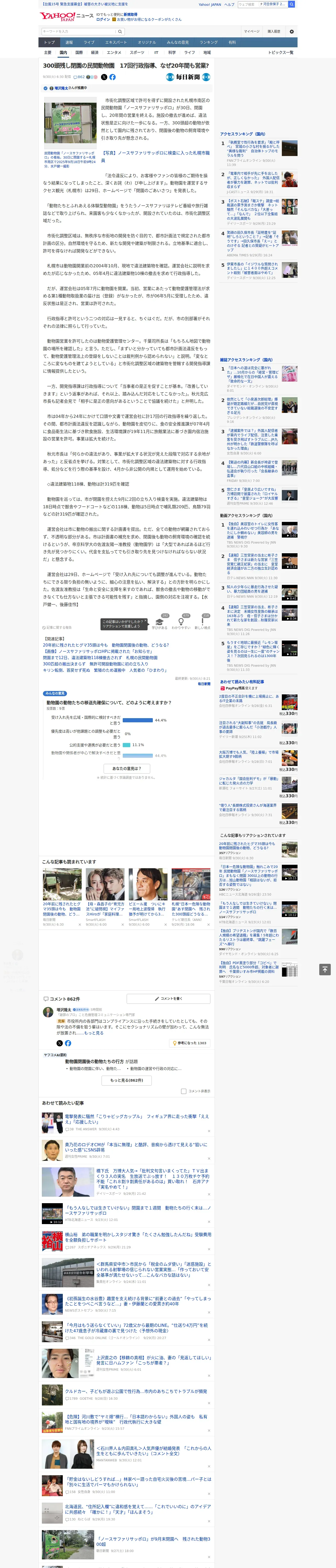Screen dimensions: 336x1568
Task: Open the 862 comments count icon under headline
Action: point(79,77)
